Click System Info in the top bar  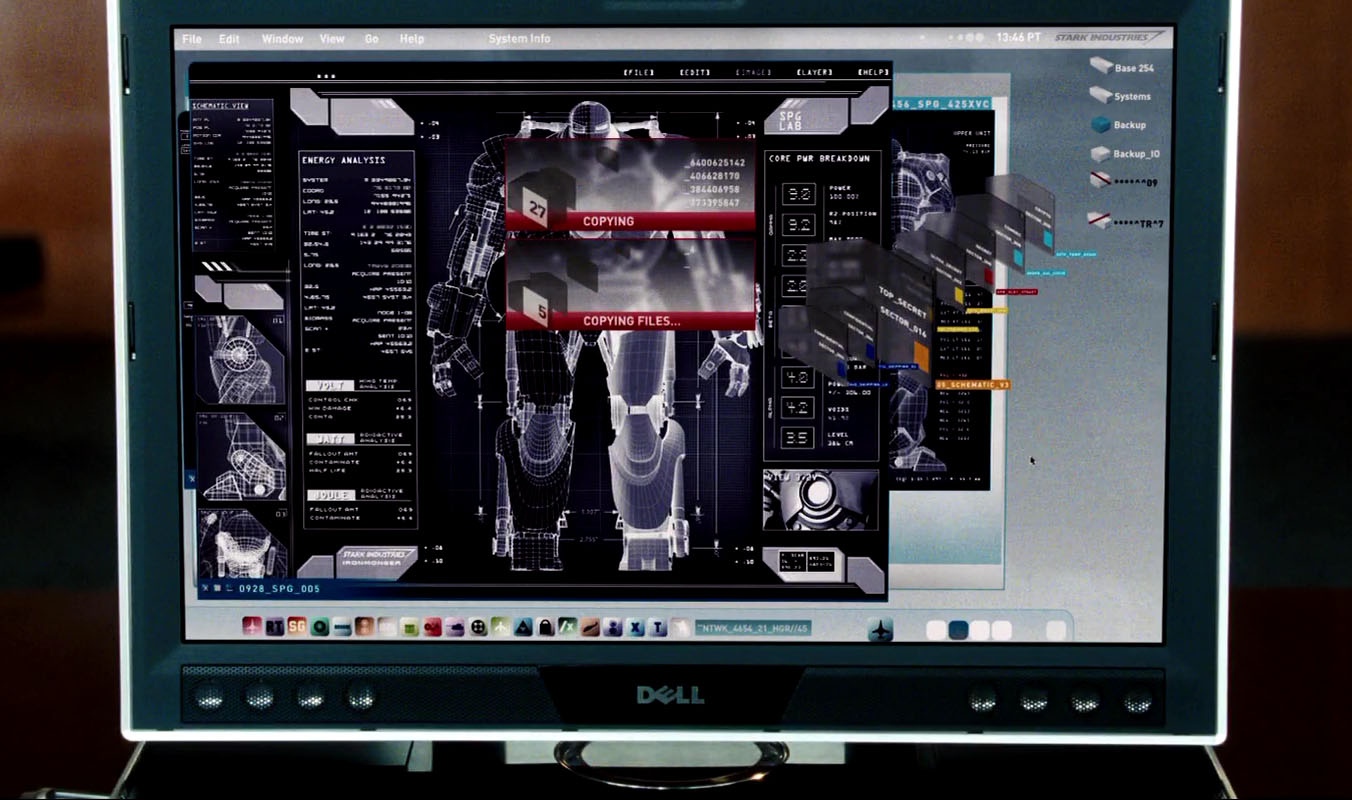pos(519,39)
